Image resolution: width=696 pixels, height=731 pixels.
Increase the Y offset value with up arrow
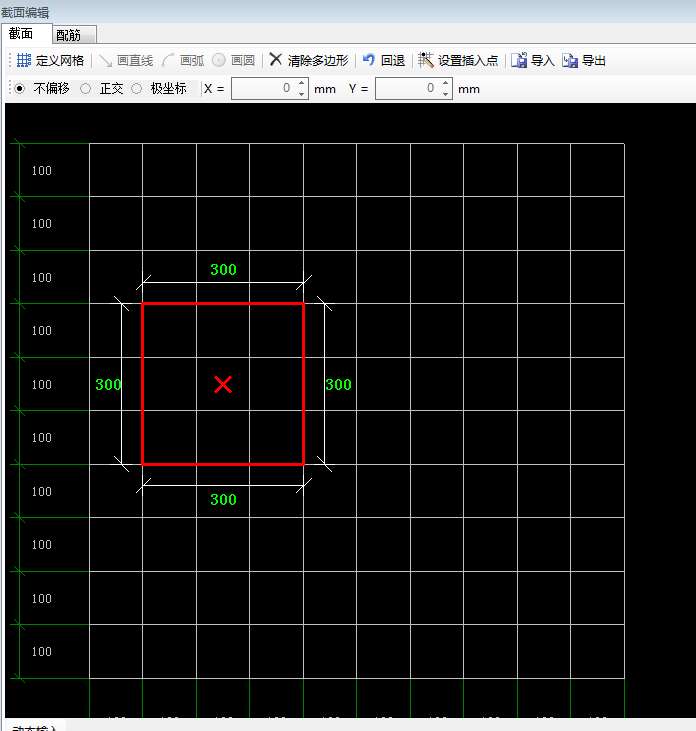[446, 84]
